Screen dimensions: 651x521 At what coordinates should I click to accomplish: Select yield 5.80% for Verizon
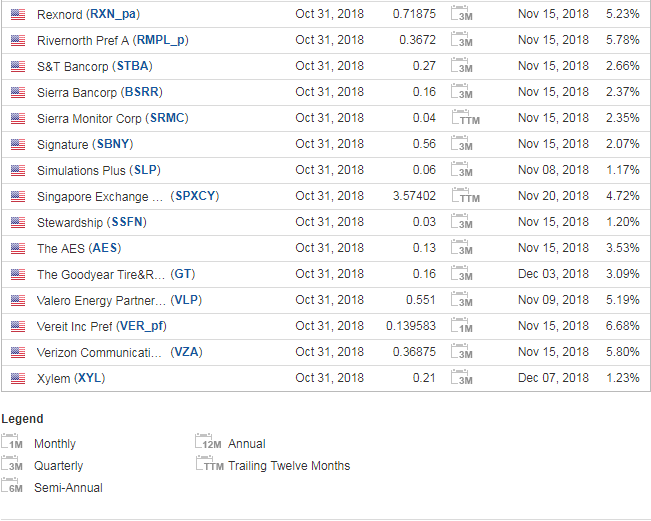pos(622,352)
